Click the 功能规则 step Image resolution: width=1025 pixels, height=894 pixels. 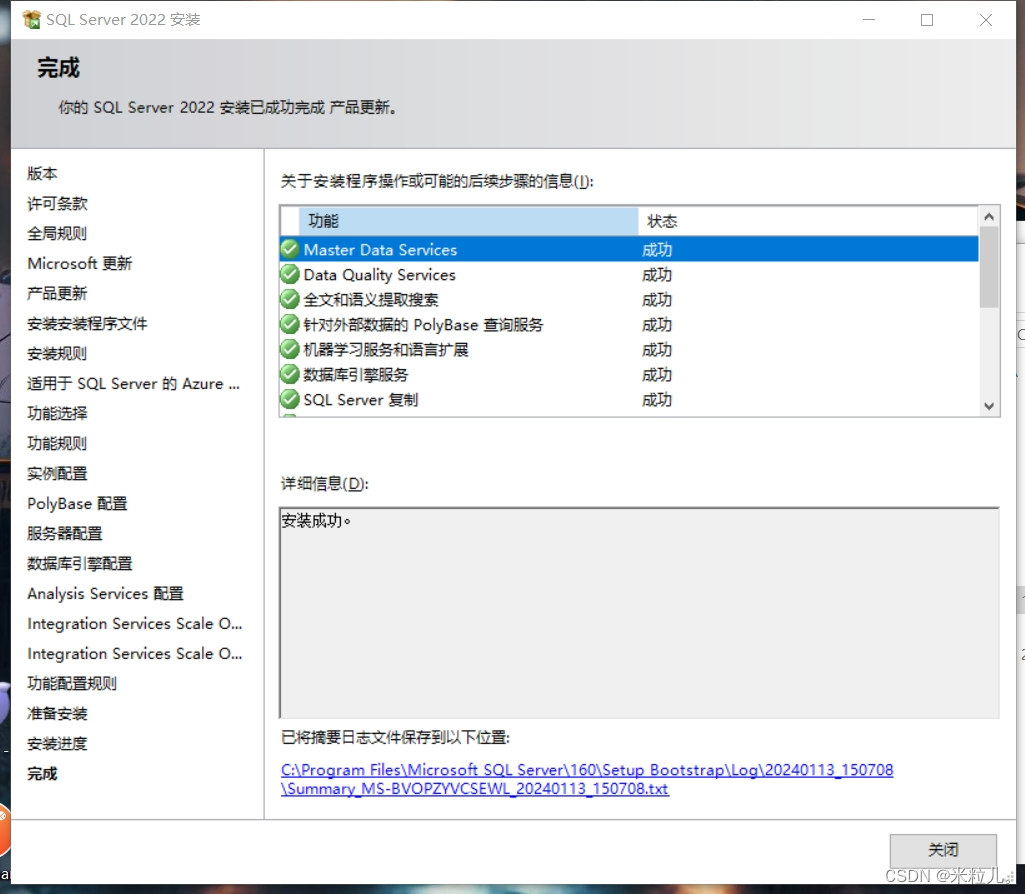pos(57,444)
